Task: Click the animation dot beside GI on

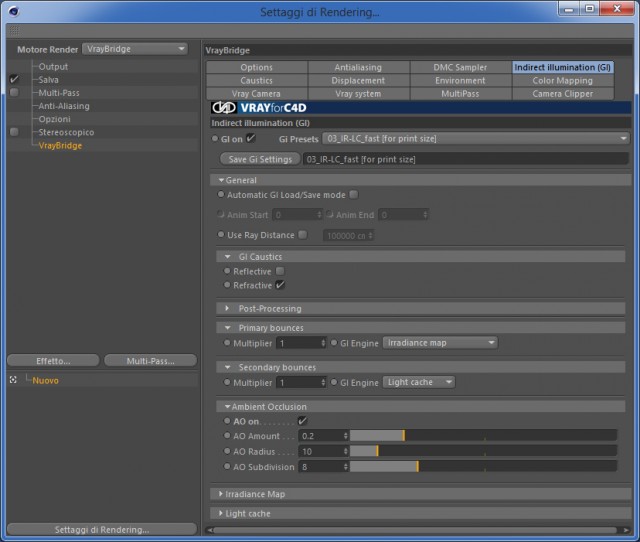Action: (215, 139)
